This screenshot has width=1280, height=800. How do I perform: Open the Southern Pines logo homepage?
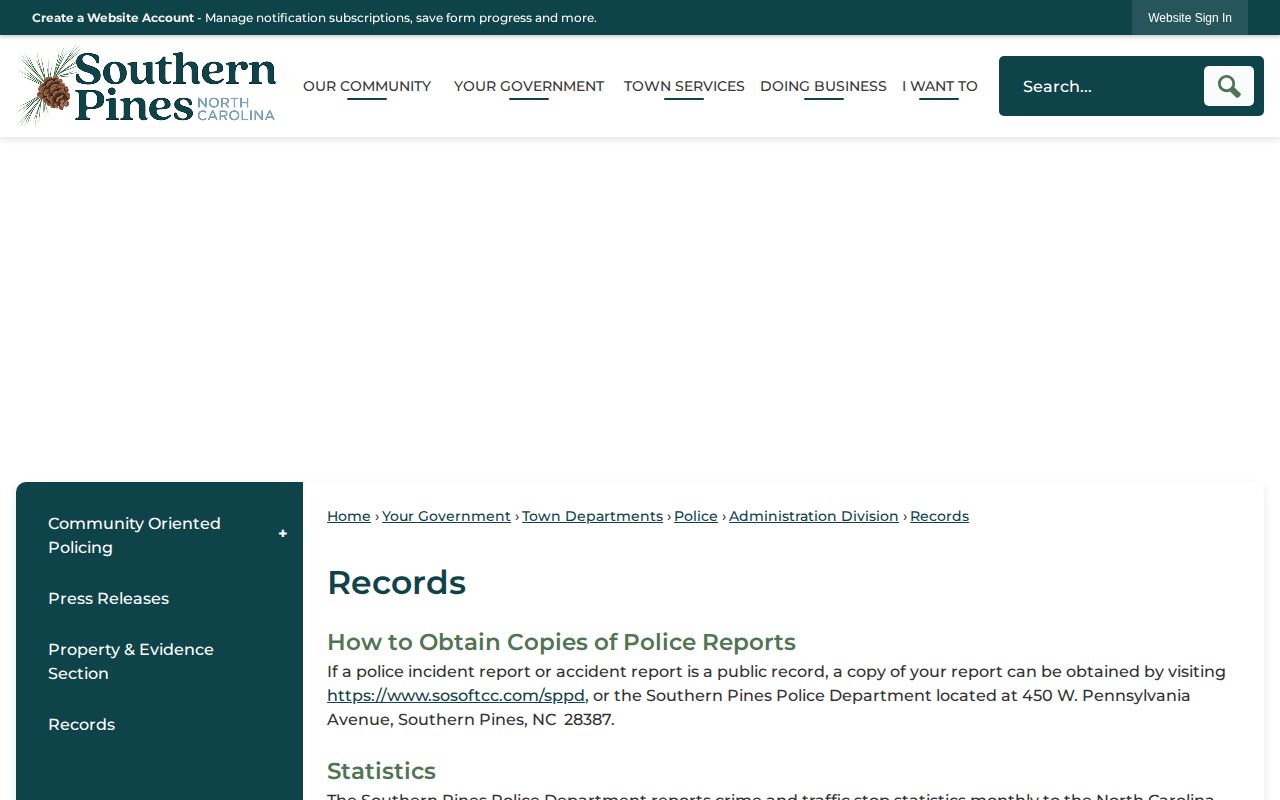coord(146,86)
